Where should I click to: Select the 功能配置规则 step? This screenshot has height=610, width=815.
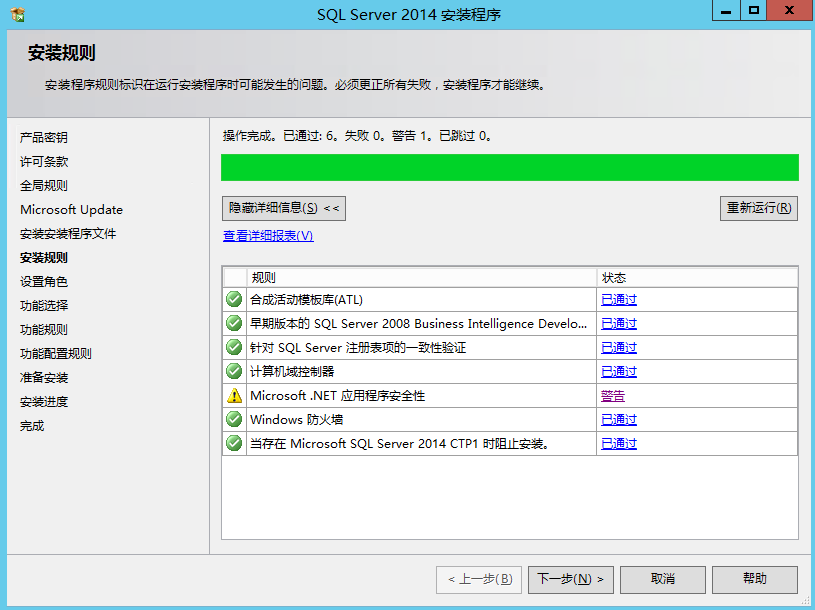(56, 354)
